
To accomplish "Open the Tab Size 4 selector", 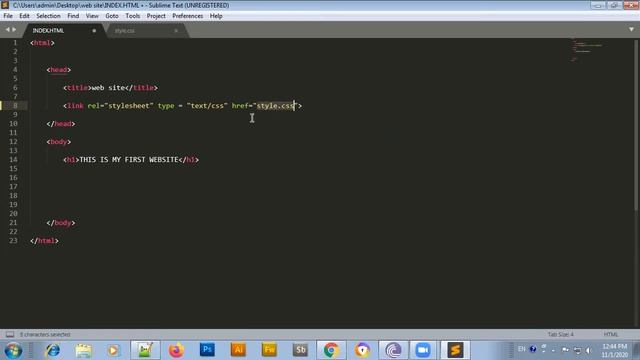I will click(560, 334).
